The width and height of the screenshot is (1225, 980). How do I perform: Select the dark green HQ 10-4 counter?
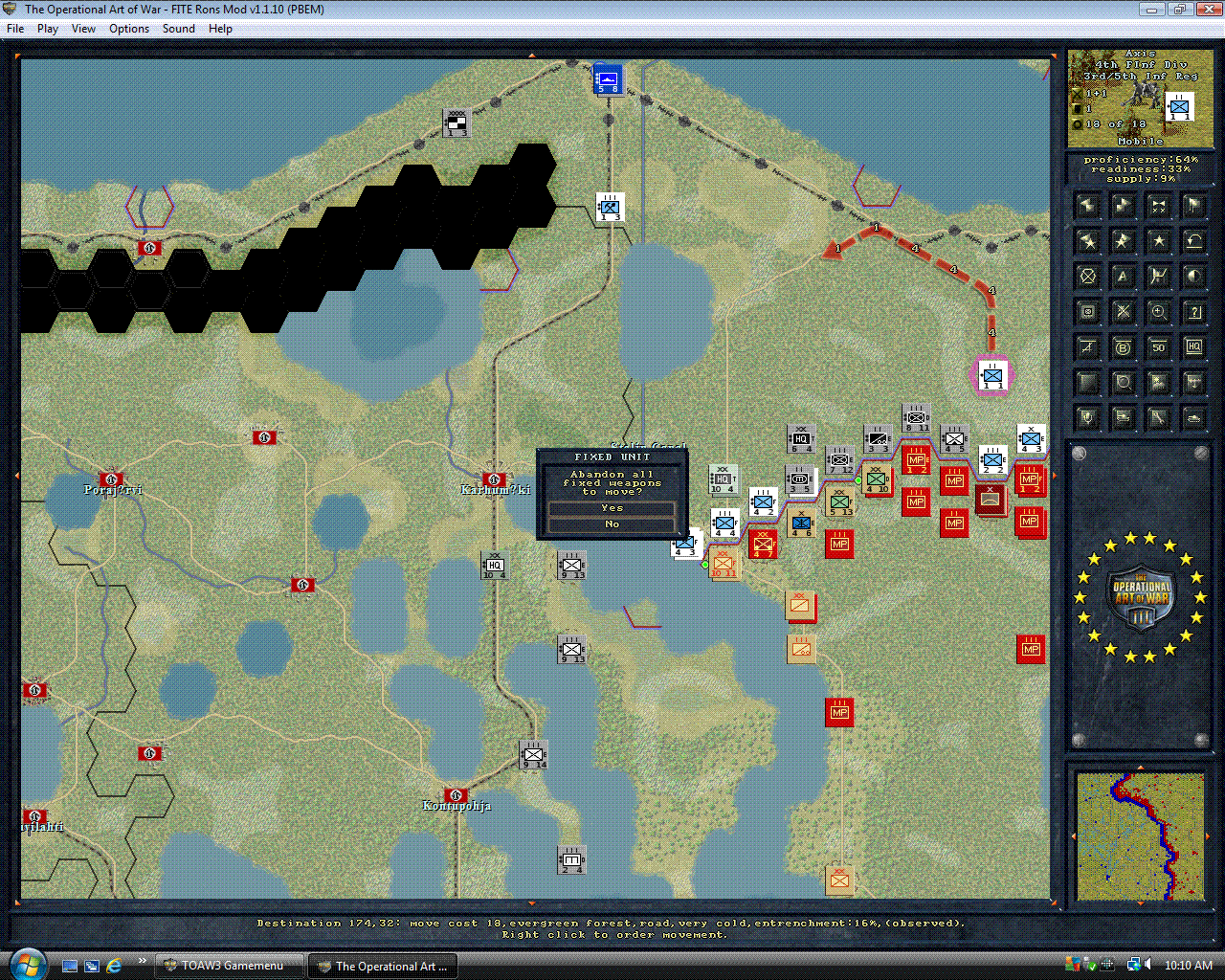[x=494, y=565]
